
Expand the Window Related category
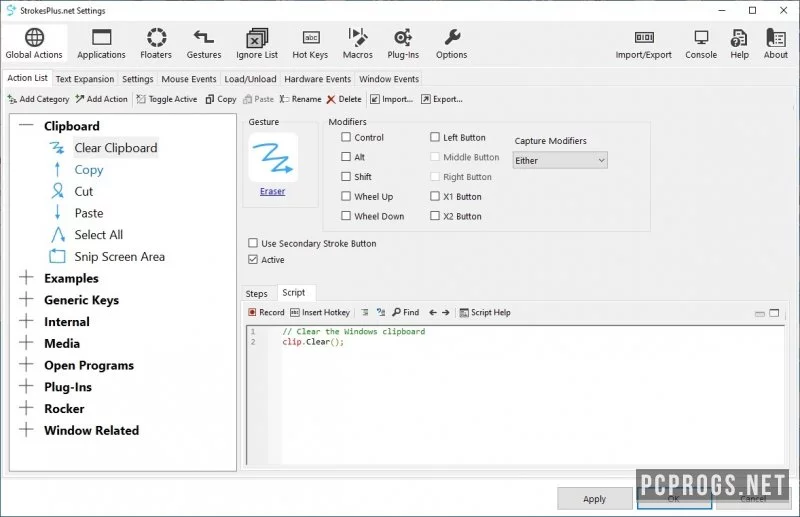[26, 430]
